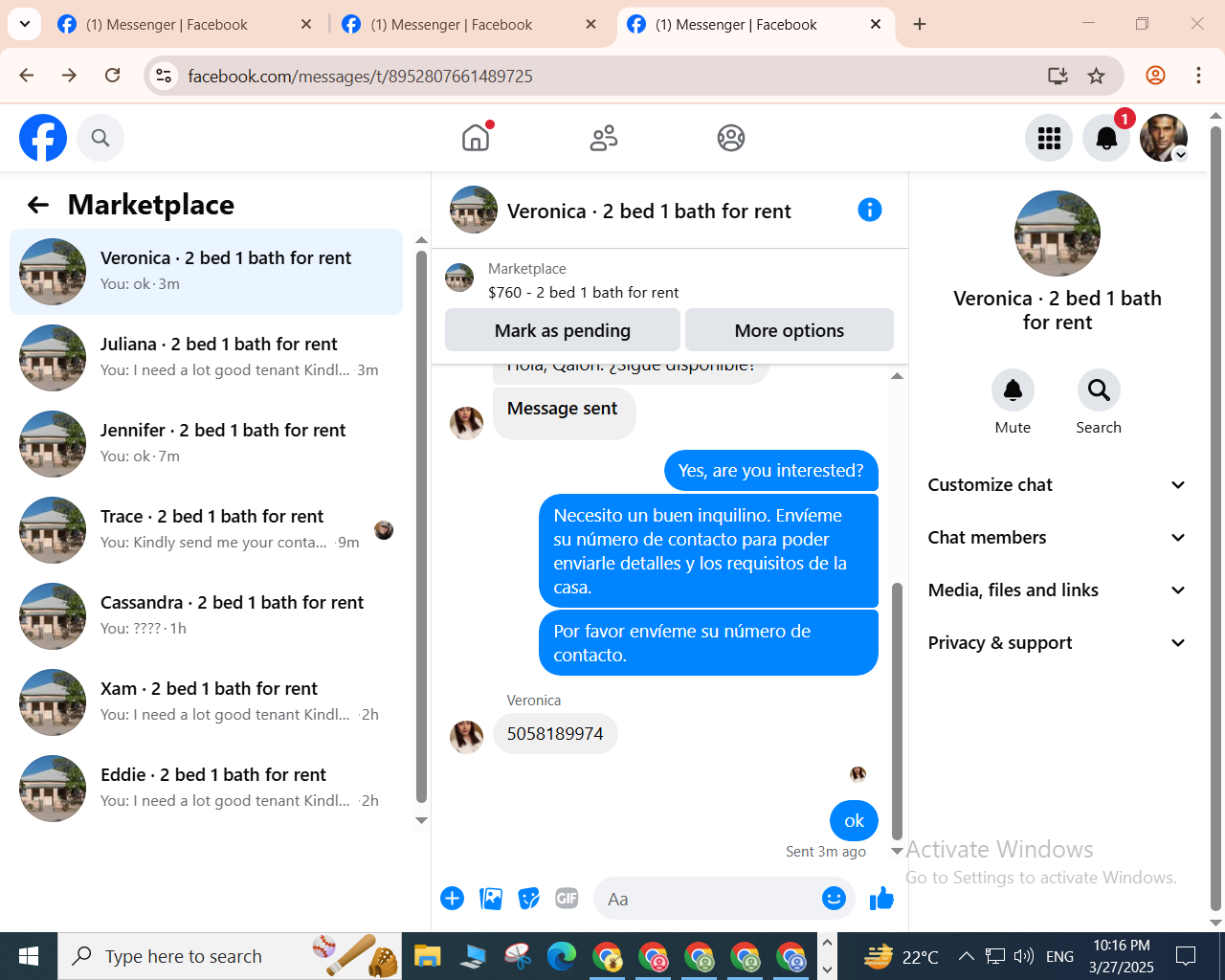Click the 'Yes, are you interested?' message

pyautogui.click(x=771, y=471)
